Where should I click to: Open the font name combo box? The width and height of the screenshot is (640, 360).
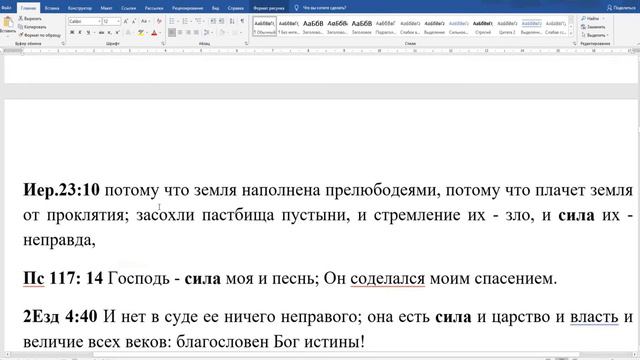click(x=84, y=21)
